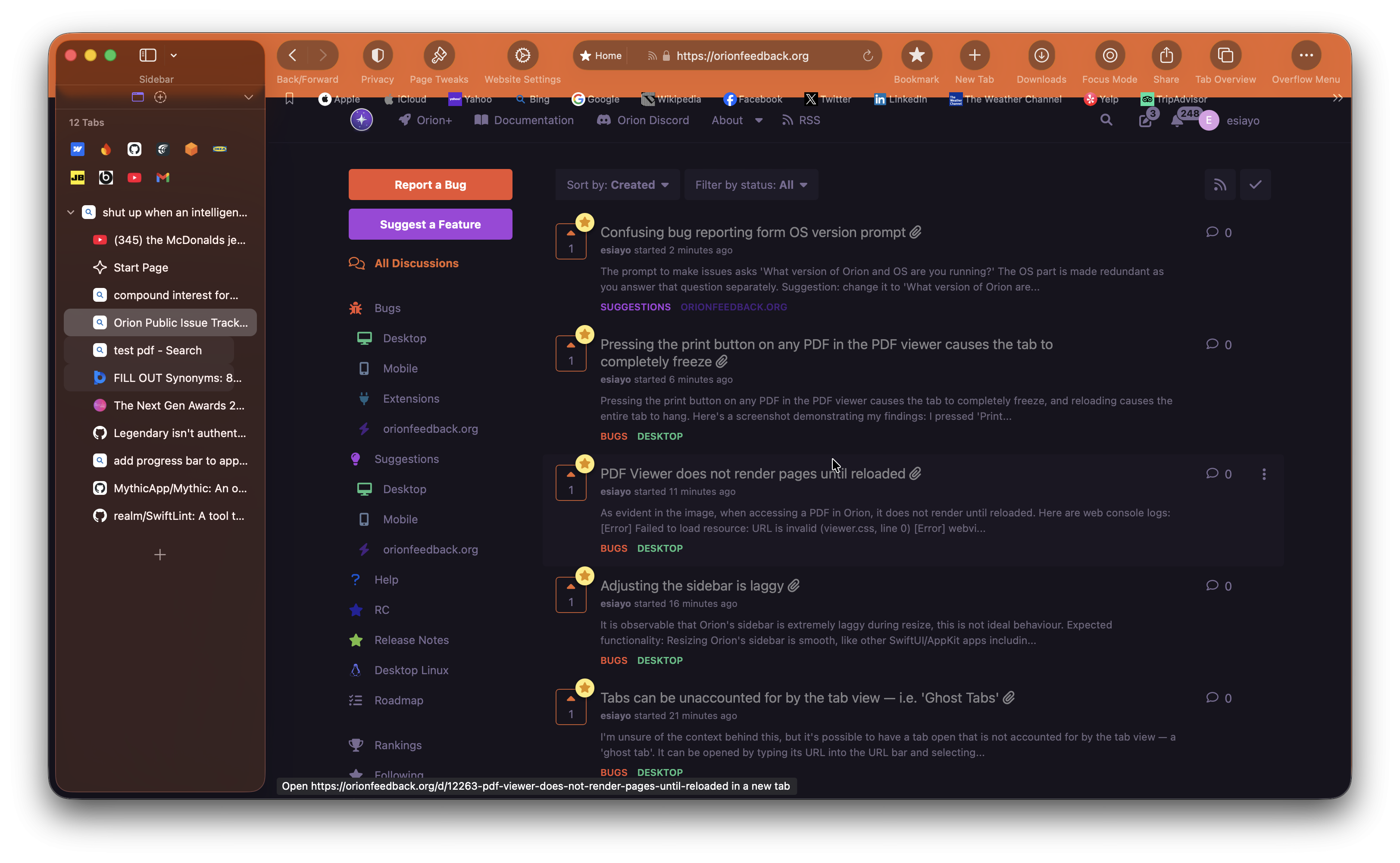Screen dimensions: 1400x863
Task: Click the pinned GitHub tab icon in the sidebar
Action: pyautogui.click(x=134, y=149)
